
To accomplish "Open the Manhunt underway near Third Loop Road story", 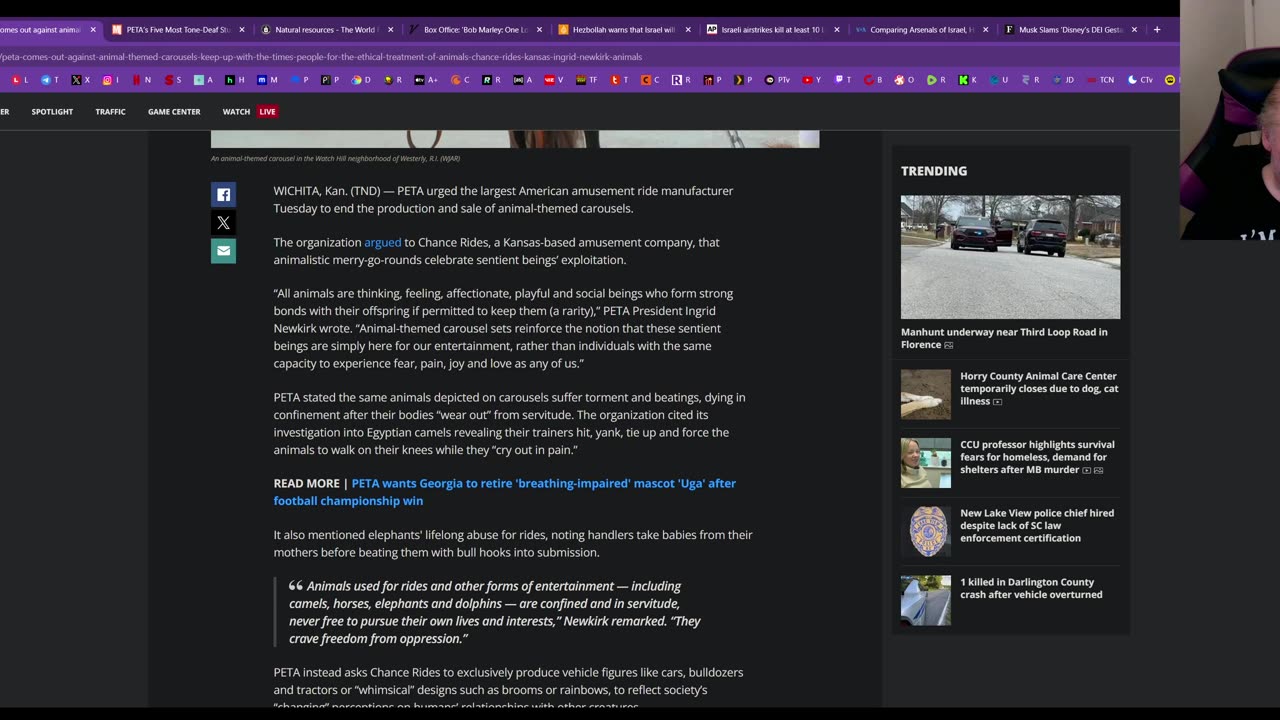I will point(1004,338).
